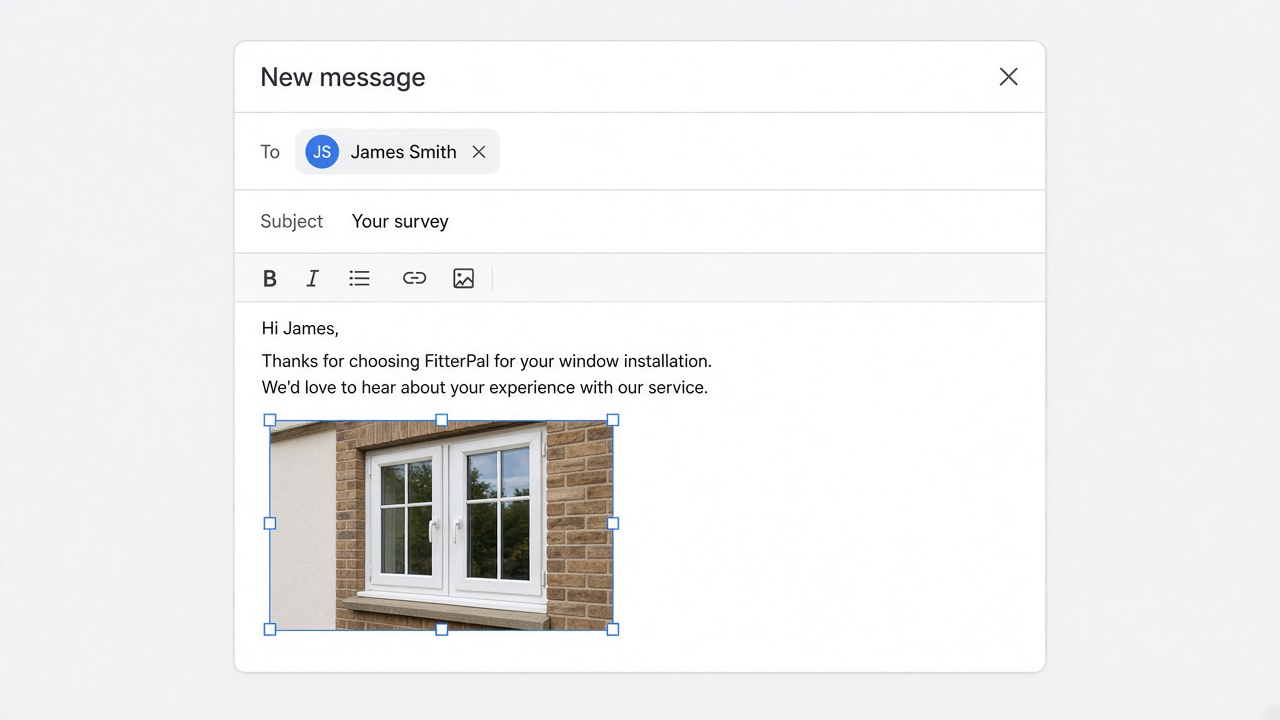The image size is (1280, 720).
Task: Close the New message dialog
Action: point(1008,77)
